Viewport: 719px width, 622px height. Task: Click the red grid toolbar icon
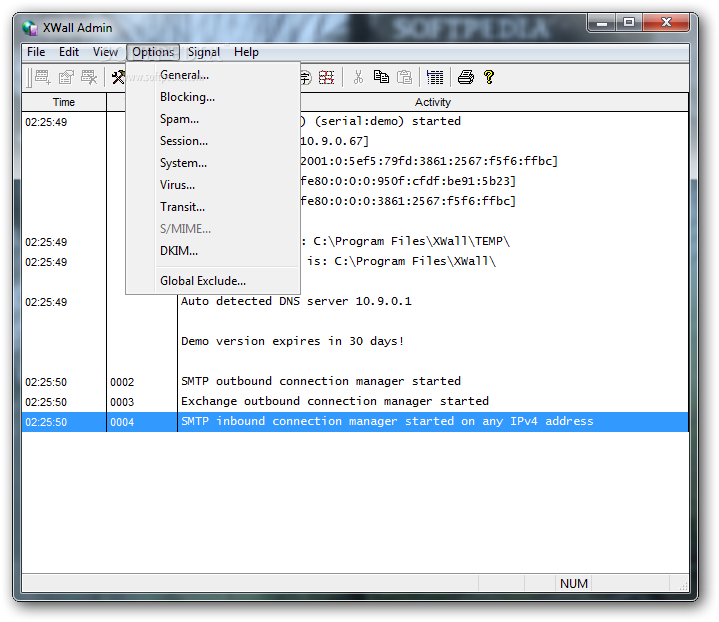coord(326,77)
